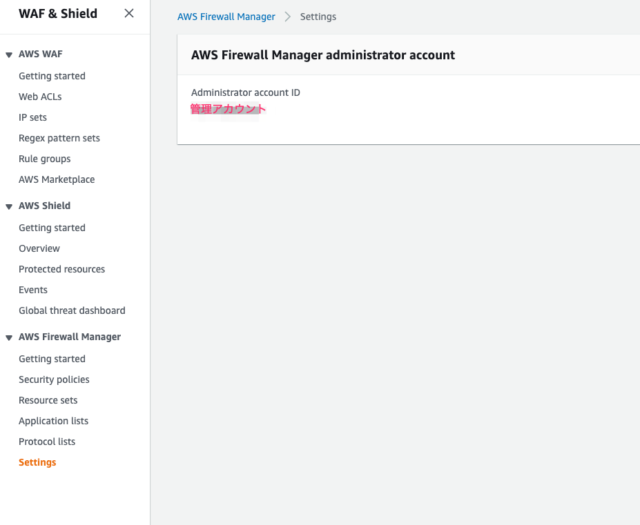640x525 pixels.
Task: Open Regex pattern sets
Action: [x=59, y=138]
